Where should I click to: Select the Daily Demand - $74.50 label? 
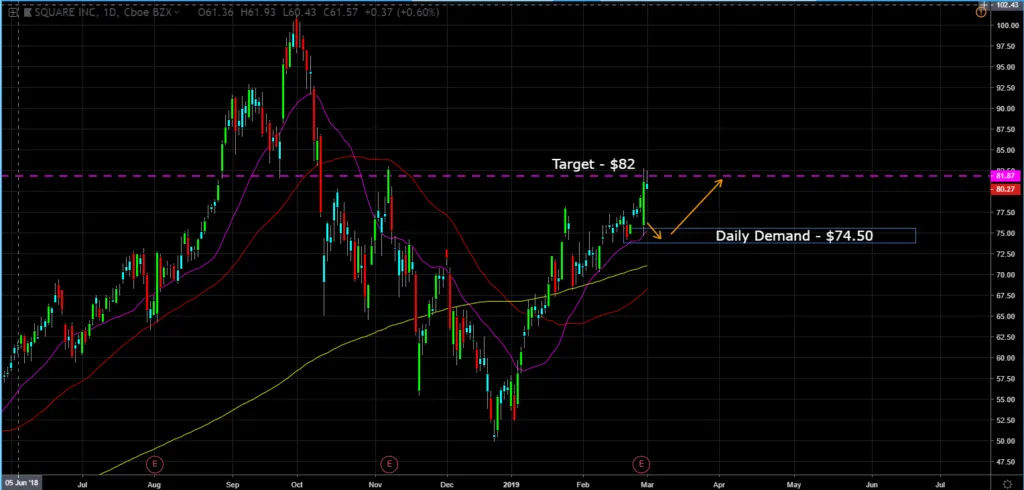(x=794, y=236)
